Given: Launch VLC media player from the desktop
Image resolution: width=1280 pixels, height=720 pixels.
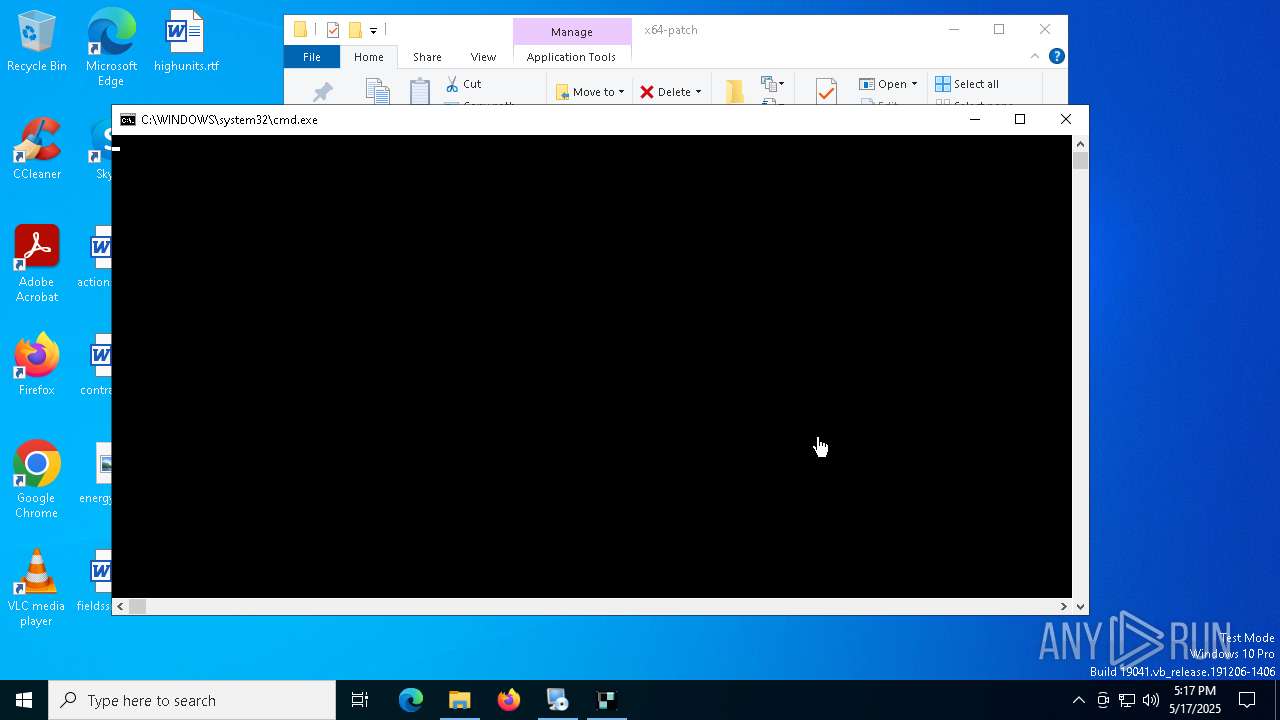Looking at the screenshot, I should (x=37, y=588).
